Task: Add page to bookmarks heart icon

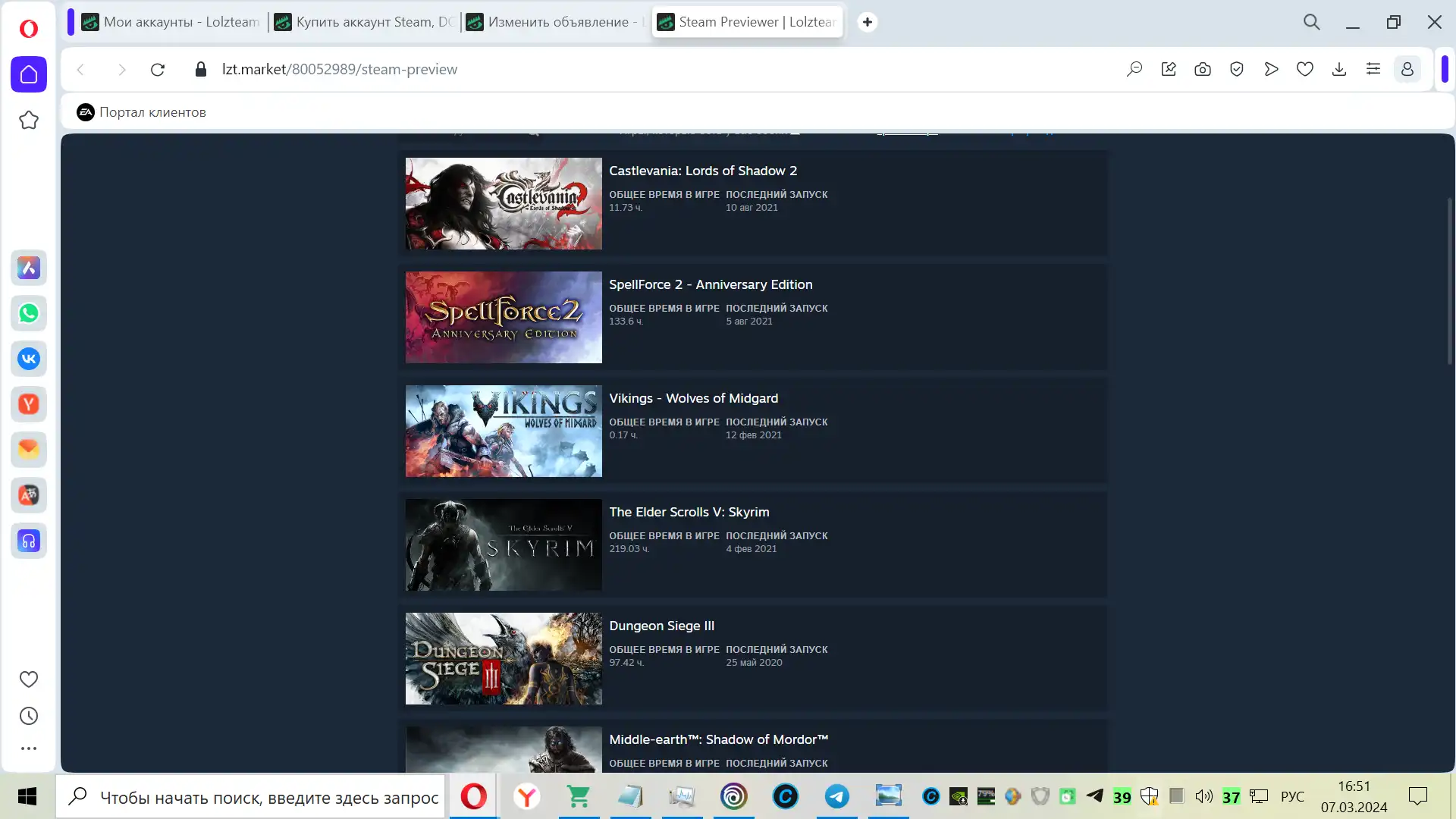Action: tap(1305, 69)
